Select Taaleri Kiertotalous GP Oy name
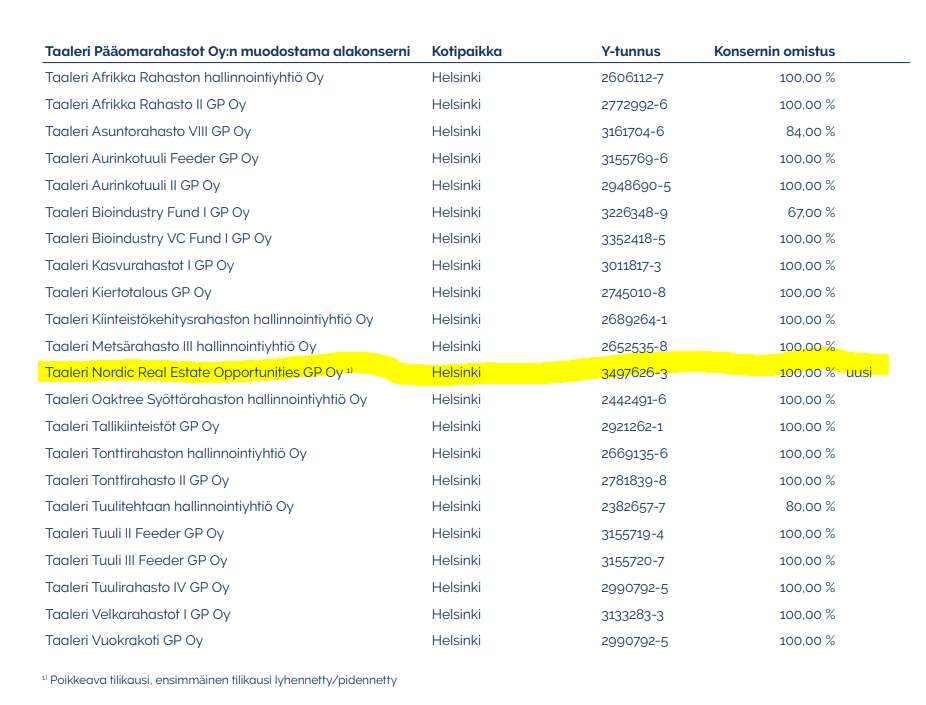This screenshot has height=705, width=926. point(128,292)
